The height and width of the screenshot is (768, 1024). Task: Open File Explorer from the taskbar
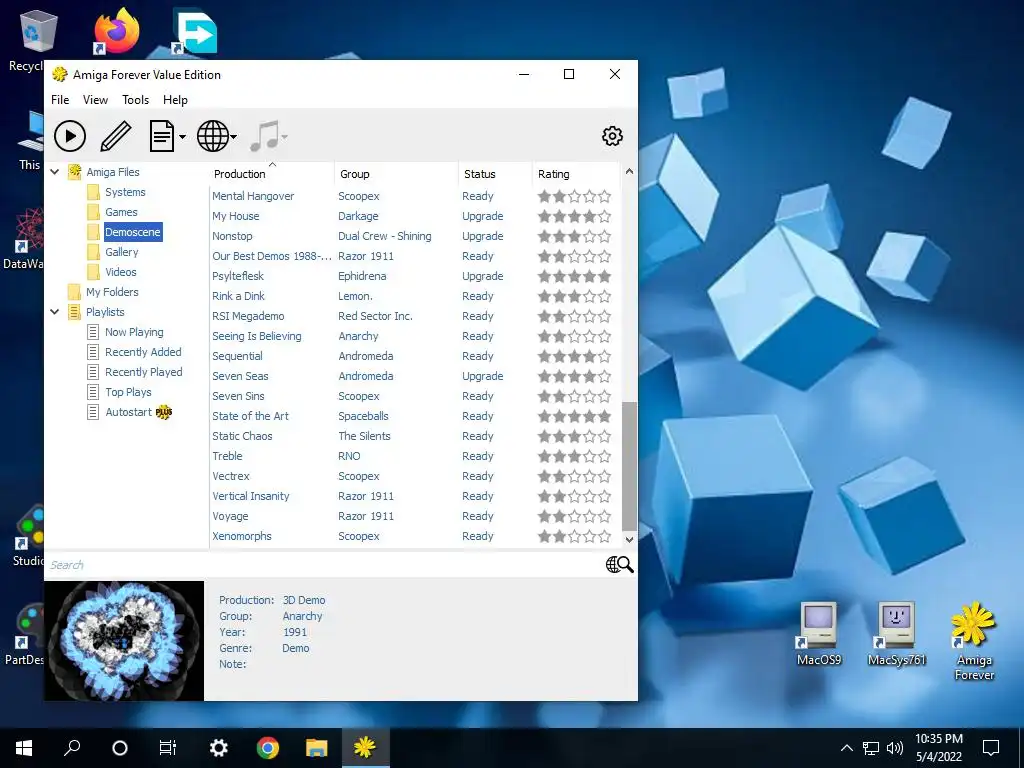(x=317, y=748)
